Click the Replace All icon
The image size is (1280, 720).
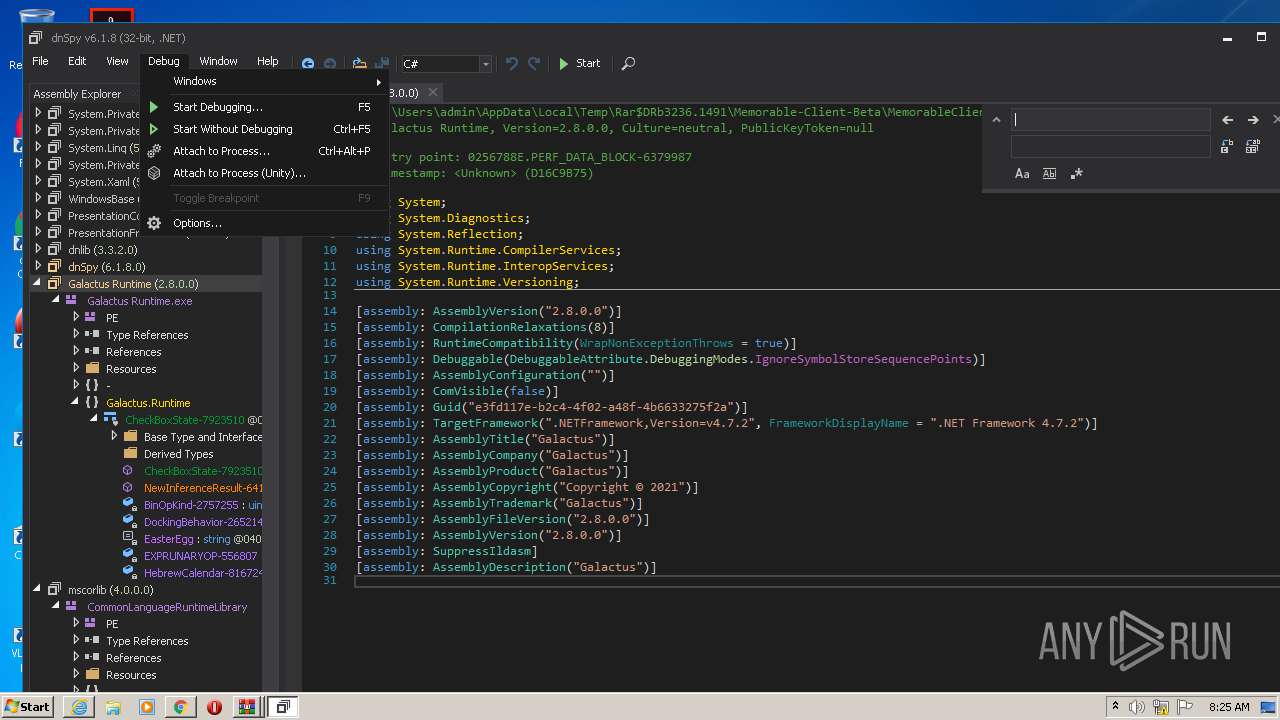(1253, 146)
